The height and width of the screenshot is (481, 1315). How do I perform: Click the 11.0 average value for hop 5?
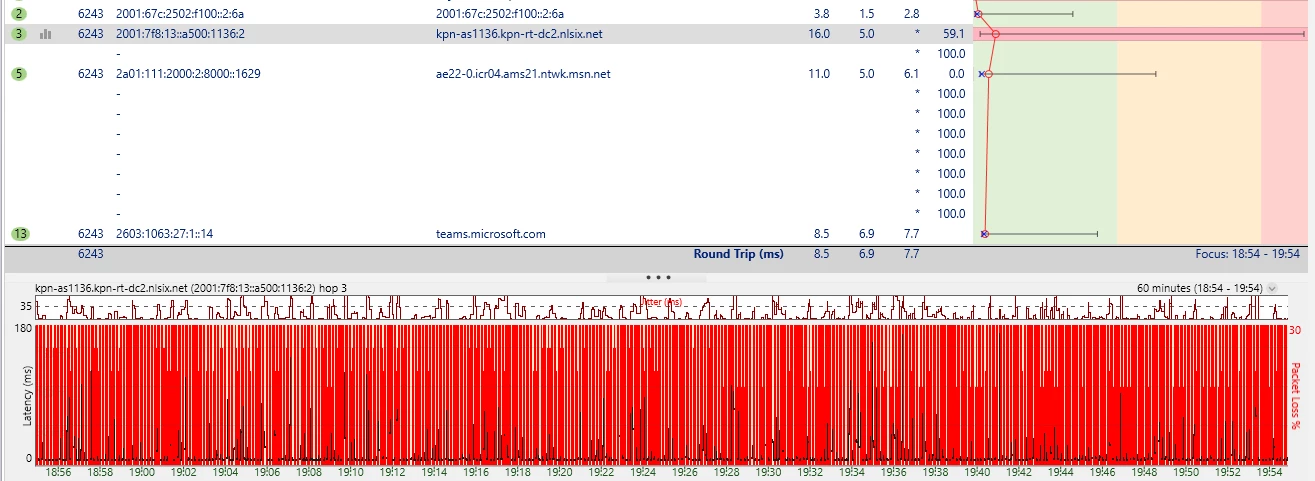(x=819, y=74)
